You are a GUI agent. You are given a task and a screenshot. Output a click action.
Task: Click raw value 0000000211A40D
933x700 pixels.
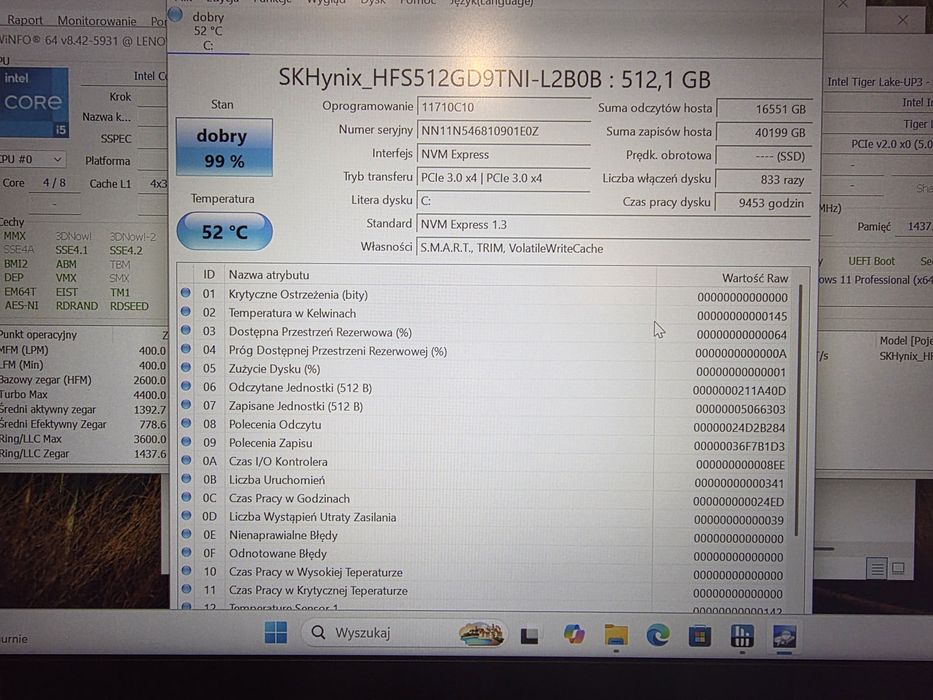(x=739, y=391)
